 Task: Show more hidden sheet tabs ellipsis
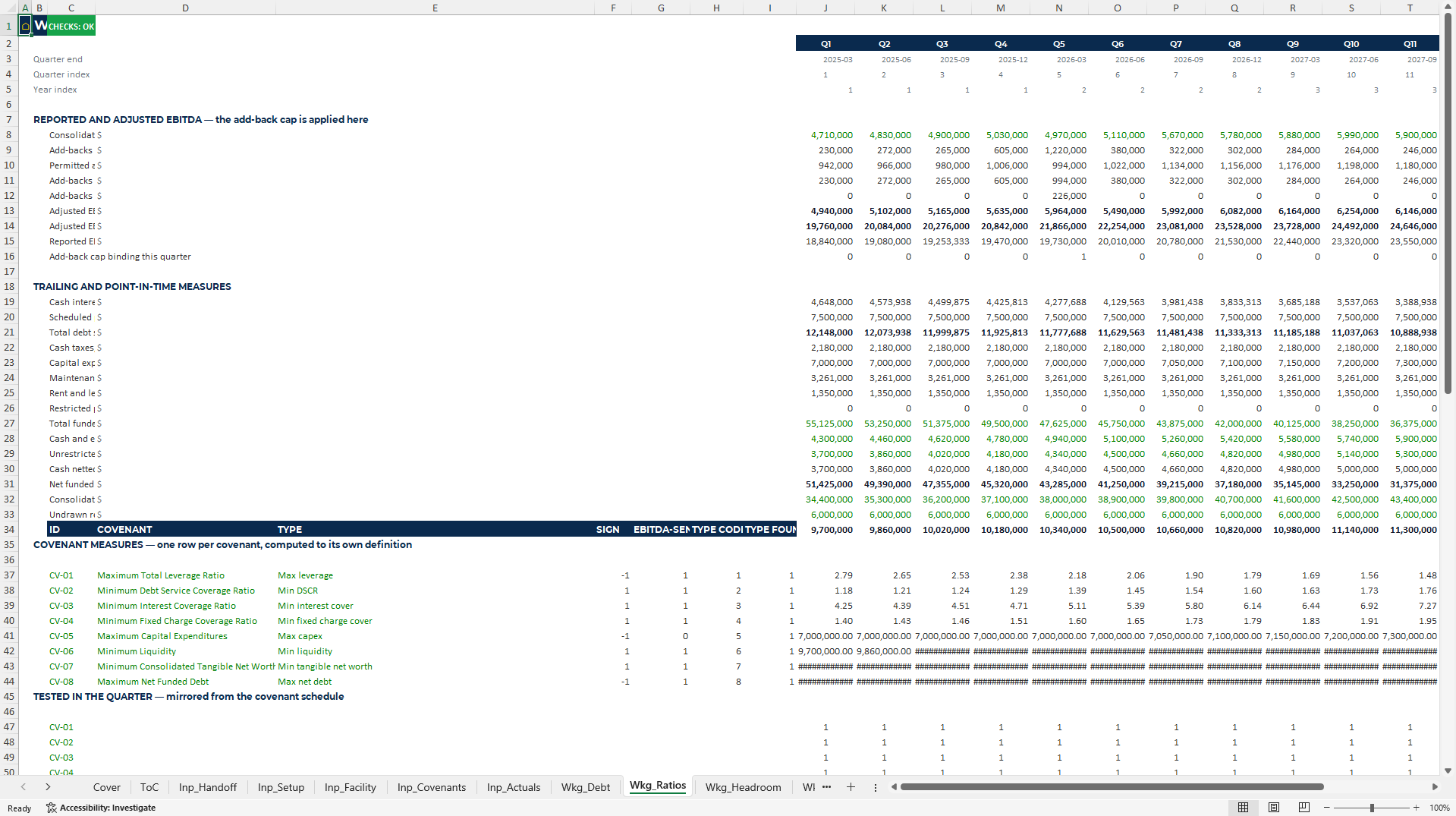pos(826,787)
